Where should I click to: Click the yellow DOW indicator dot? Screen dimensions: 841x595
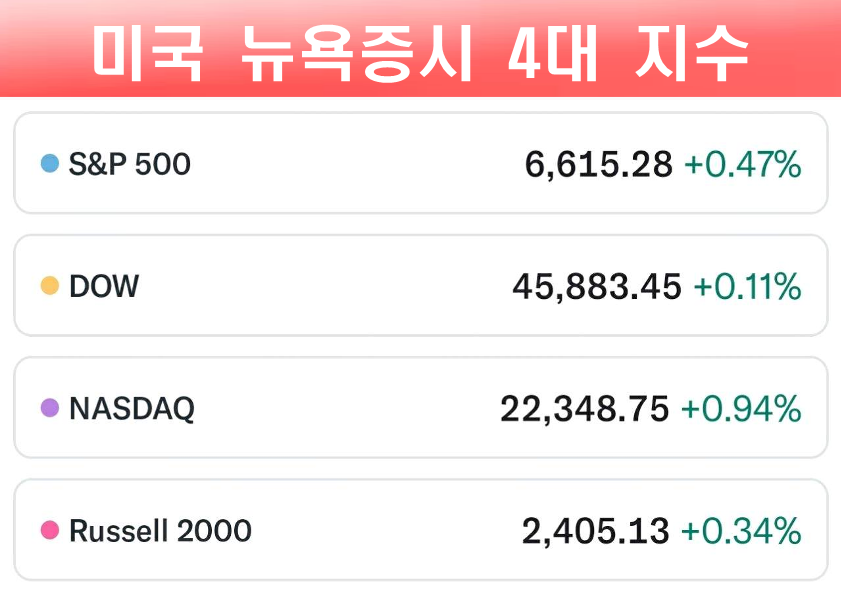[x=50, y=286]
